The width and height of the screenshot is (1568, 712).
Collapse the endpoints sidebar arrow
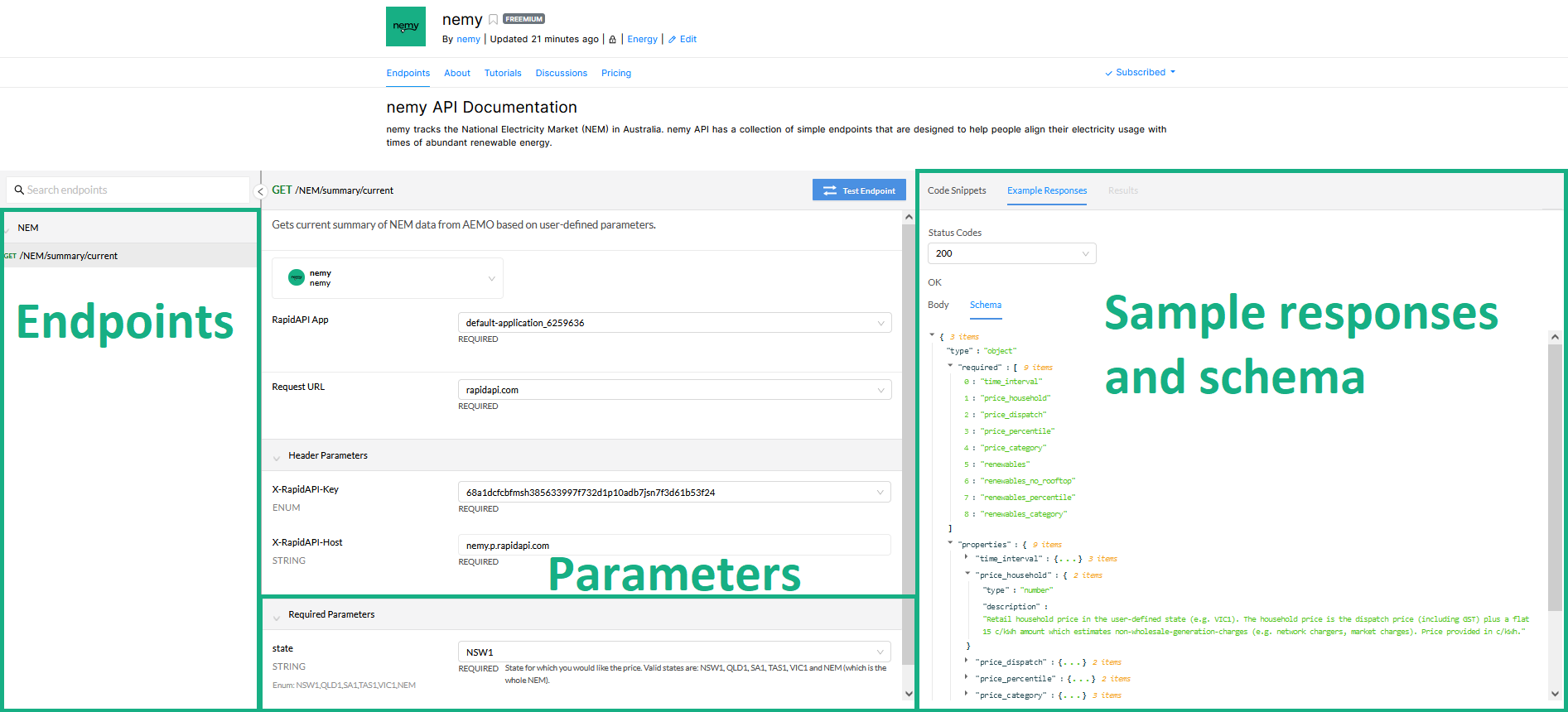pos(260,191)
